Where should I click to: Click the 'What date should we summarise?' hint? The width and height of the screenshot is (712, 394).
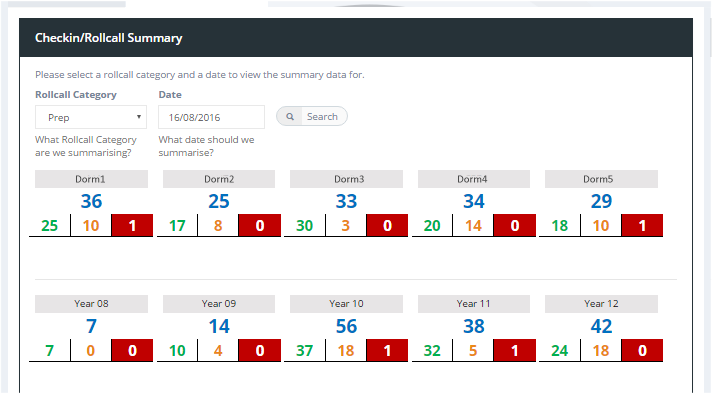tap(206, 146)
